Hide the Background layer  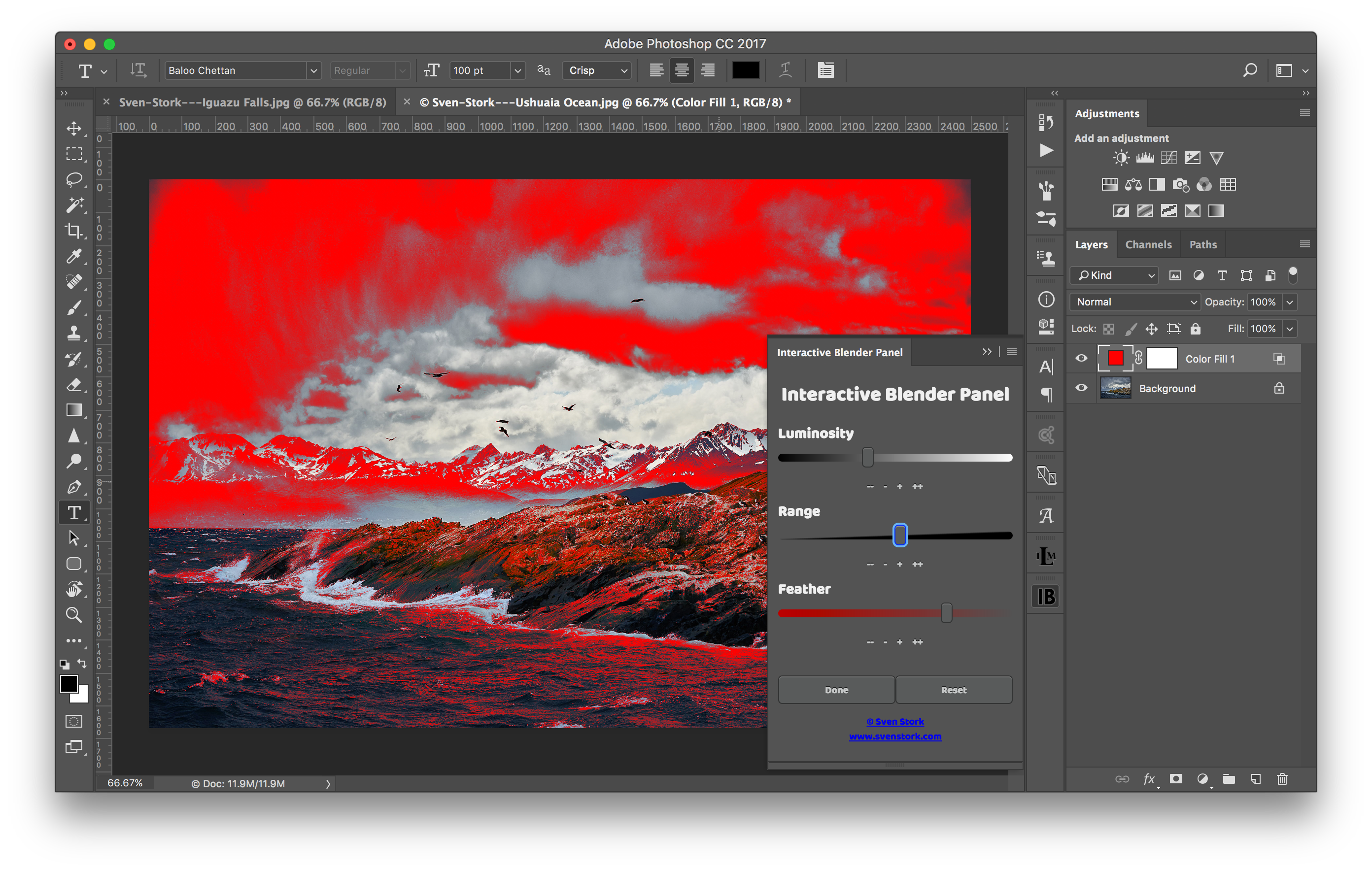[1081, 388]
